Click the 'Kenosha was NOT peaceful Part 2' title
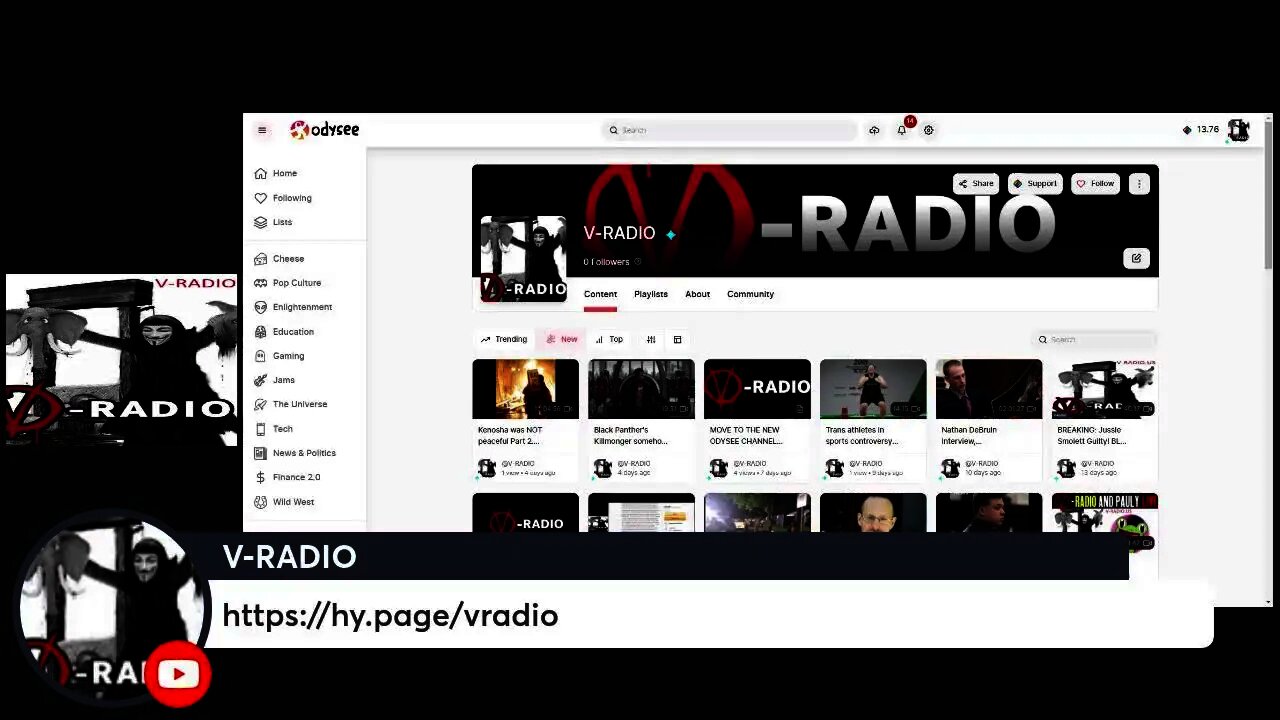1280x720 pixels. tap(510, 435)
